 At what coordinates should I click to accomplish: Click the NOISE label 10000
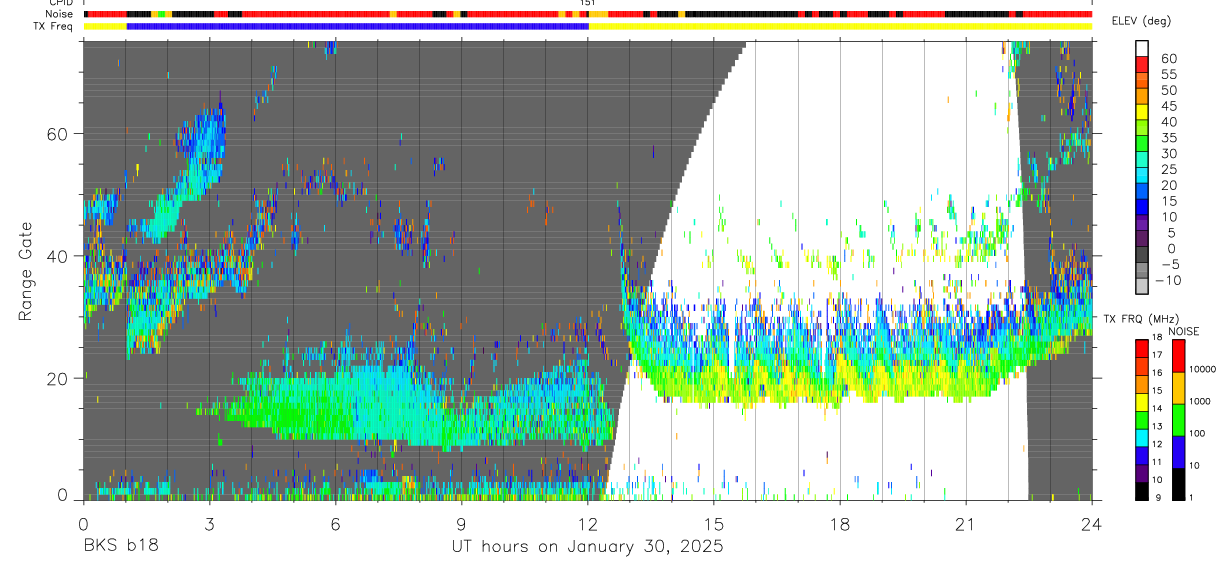point(1204,369)
